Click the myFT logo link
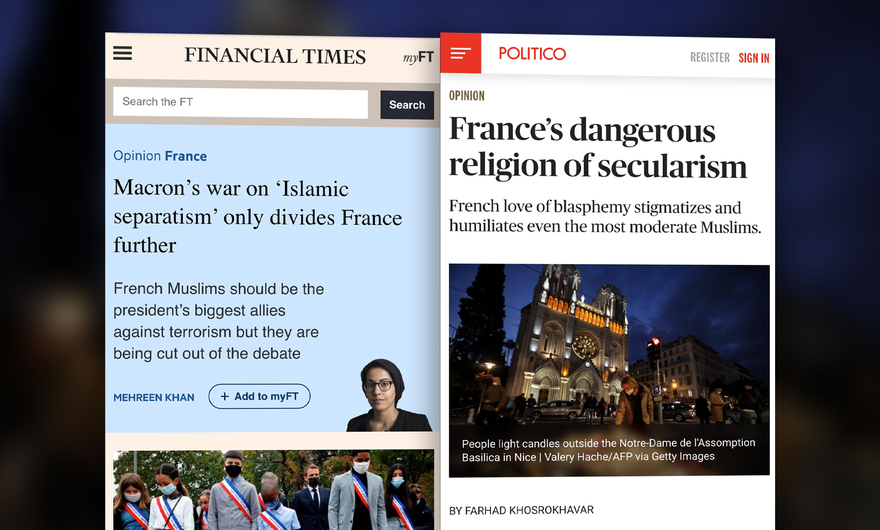The width and height of the screenshot is (880, 530). click(x=418, y=57)
